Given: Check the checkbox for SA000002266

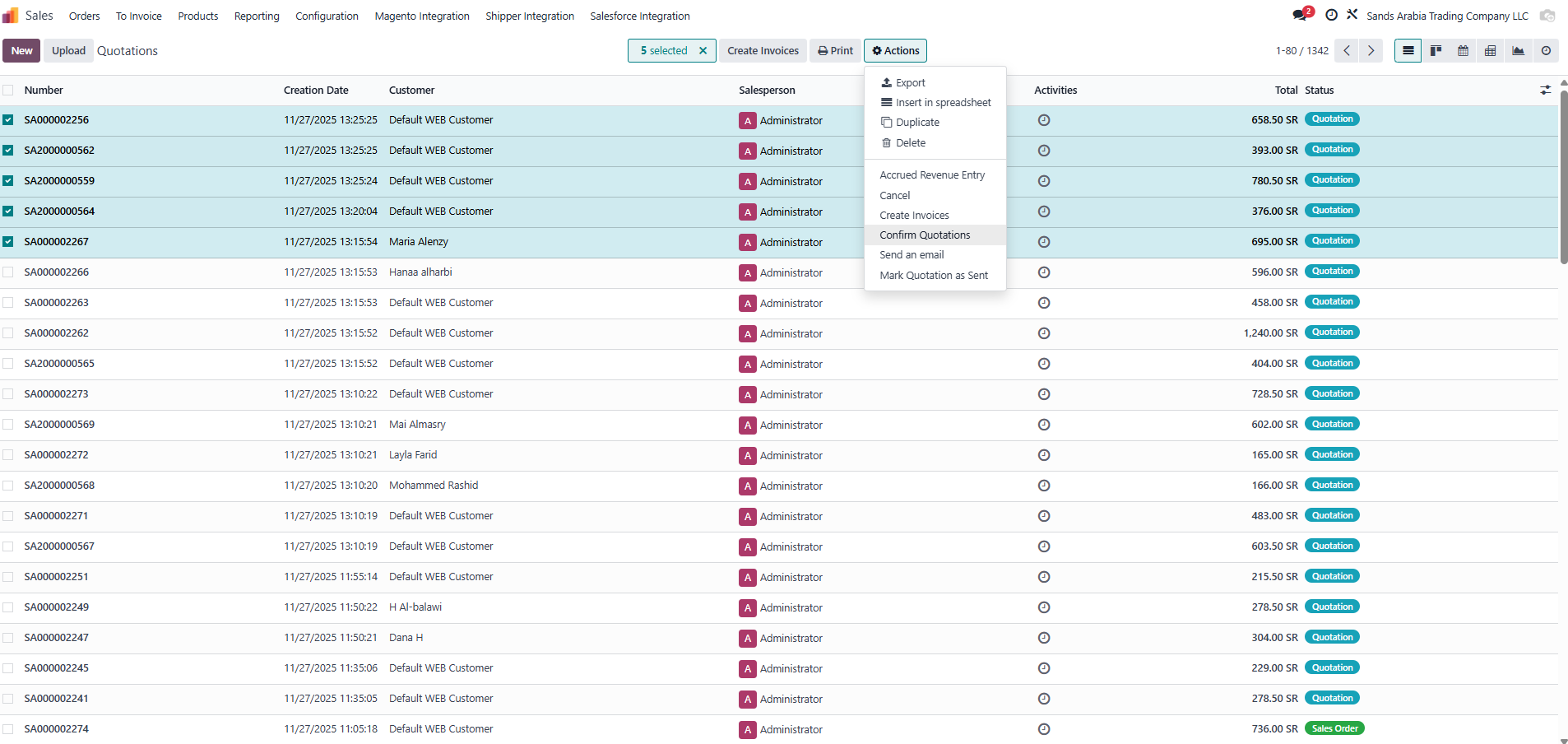Looking at the screenshot, I should 7,272.
